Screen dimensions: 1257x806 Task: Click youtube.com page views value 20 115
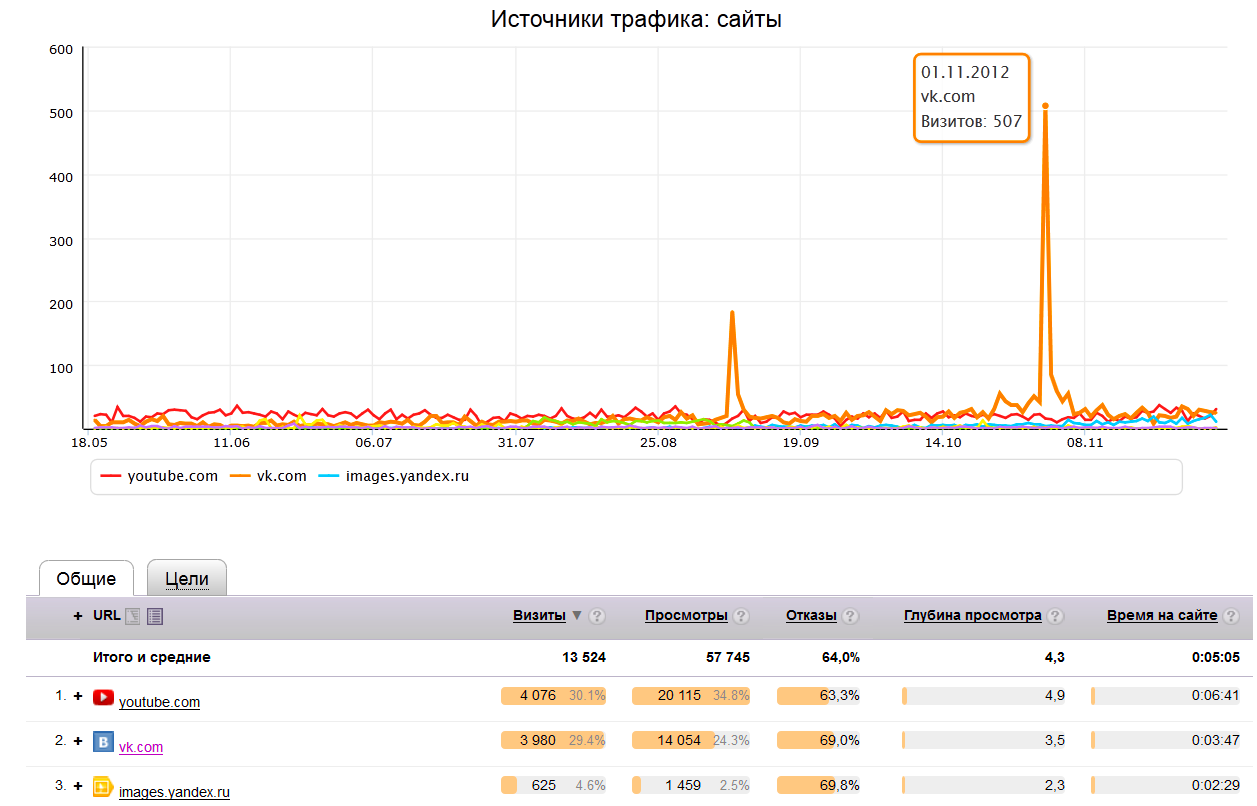point(679,696)
